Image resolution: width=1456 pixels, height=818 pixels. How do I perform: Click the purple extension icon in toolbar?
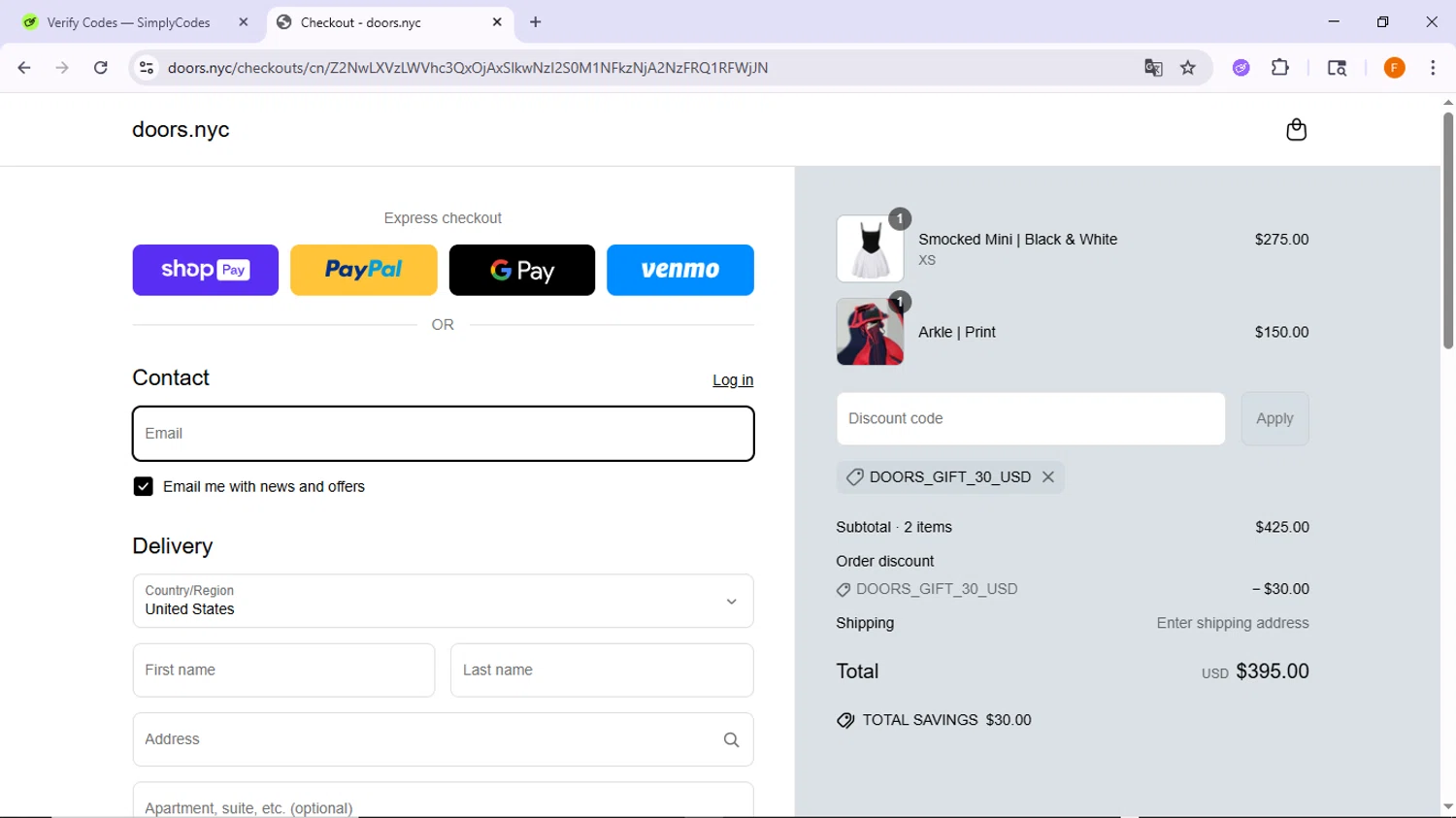coord(1241,68)
